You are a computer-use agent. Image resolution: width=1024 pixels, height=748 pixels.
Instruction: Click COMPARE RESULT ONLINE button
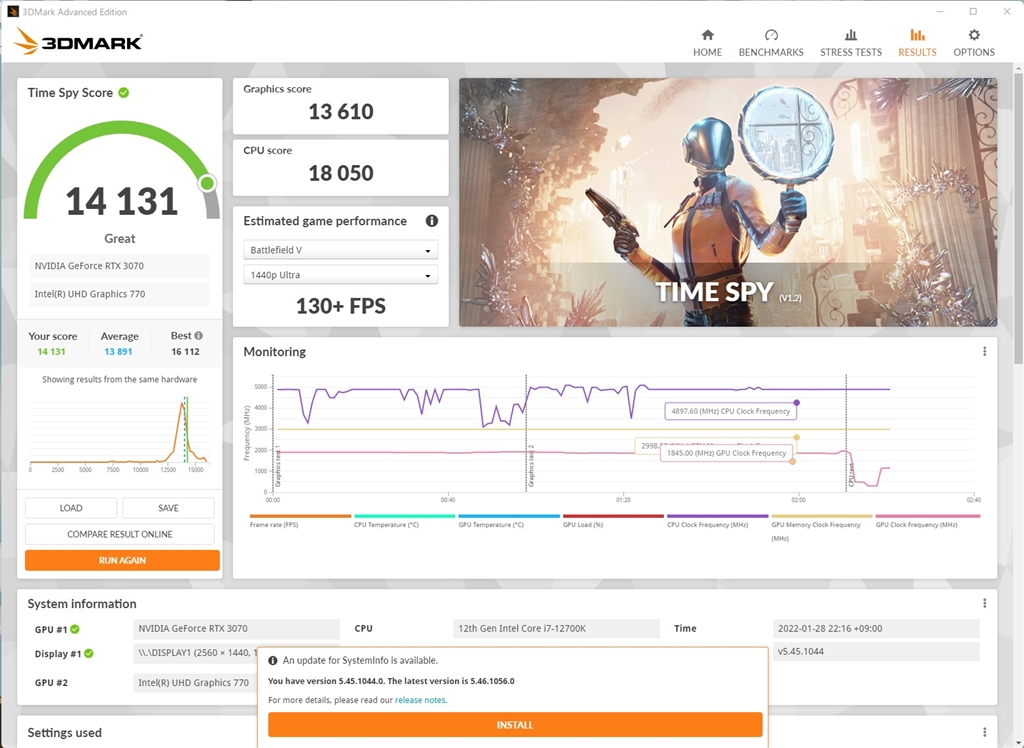(120, 534)
